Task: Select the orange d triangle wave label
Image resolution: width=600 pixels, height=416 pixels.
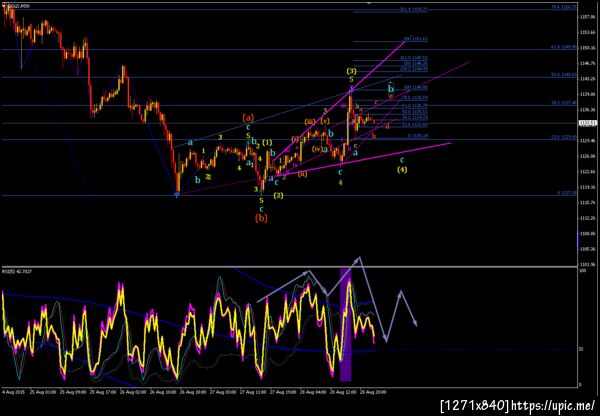Action: (387, 126)
